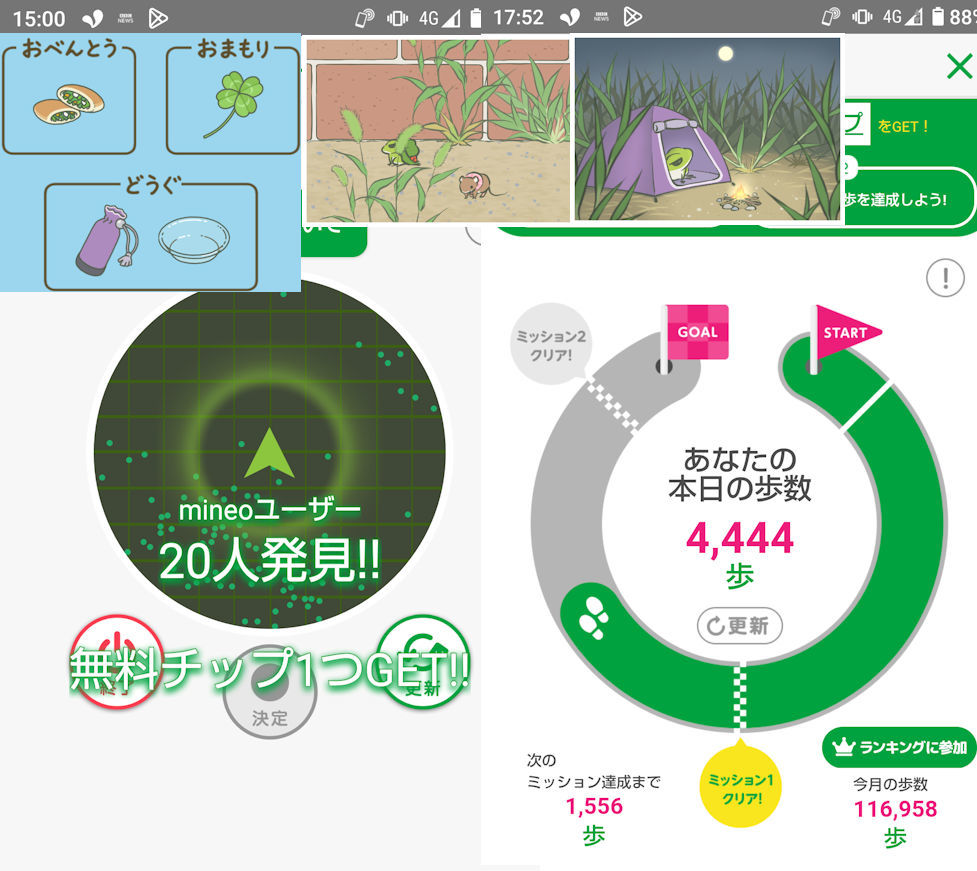977x871 pixels.
Task: Select the four-leaf clover in おまもり slot
Action: (x=234, y=104)
